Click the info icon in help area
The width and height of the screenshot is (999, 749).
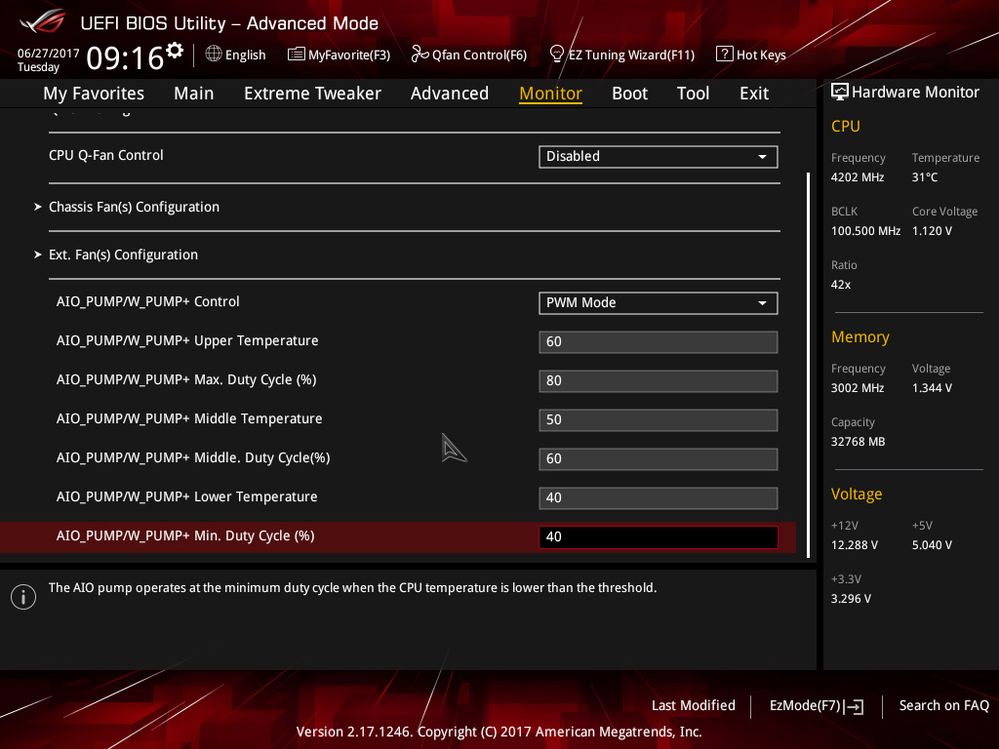pyautogui.click(x=24, y=597)
